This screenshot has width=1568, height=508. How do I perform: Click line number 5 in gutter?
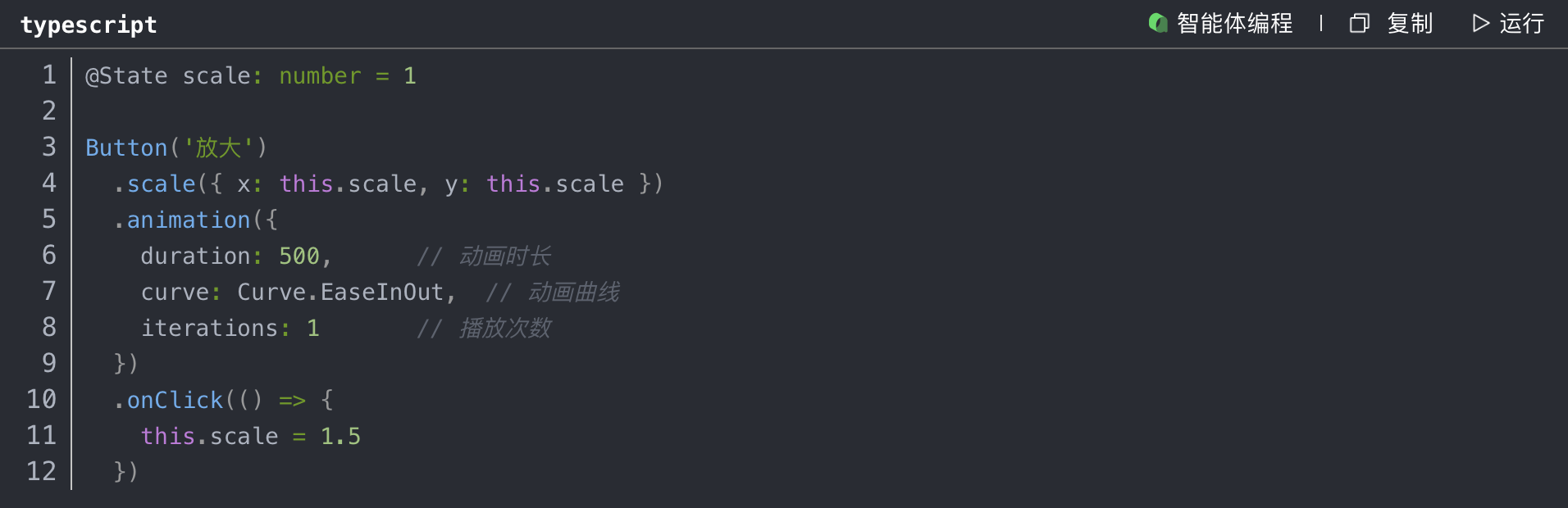(49, 220)
